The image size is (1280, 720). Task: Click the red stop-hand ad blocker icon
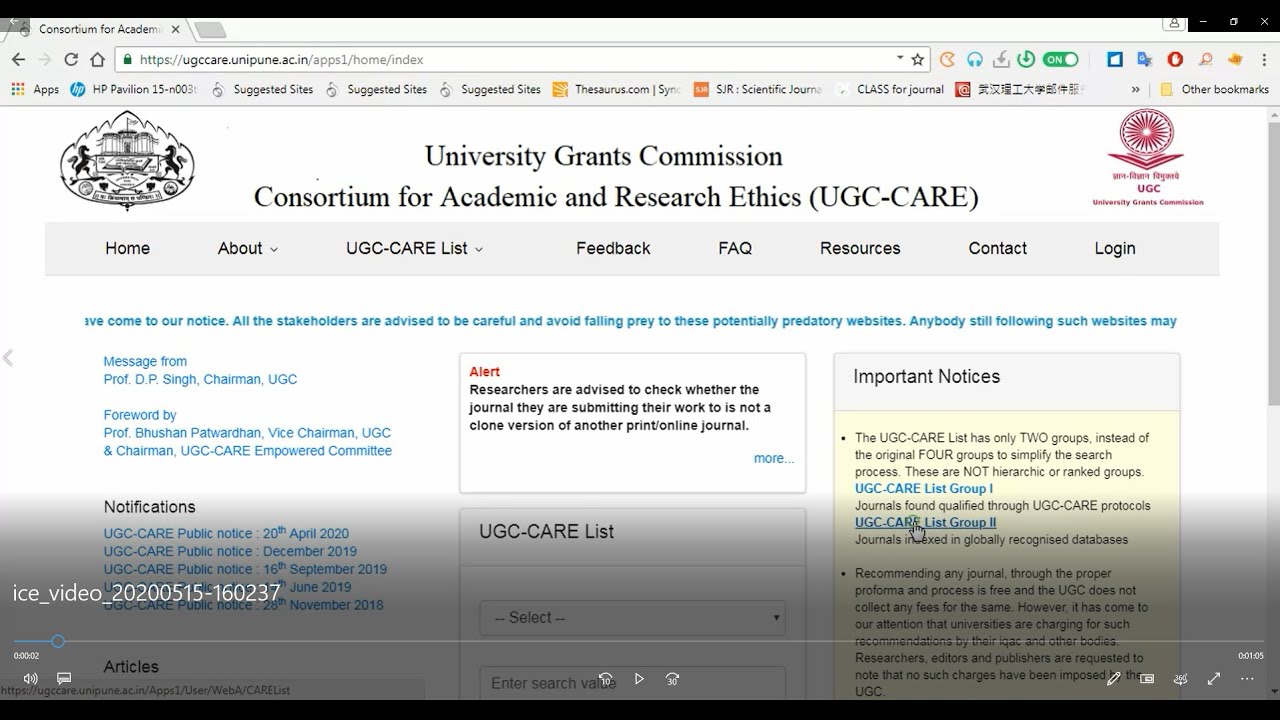tap(1175, 59)
